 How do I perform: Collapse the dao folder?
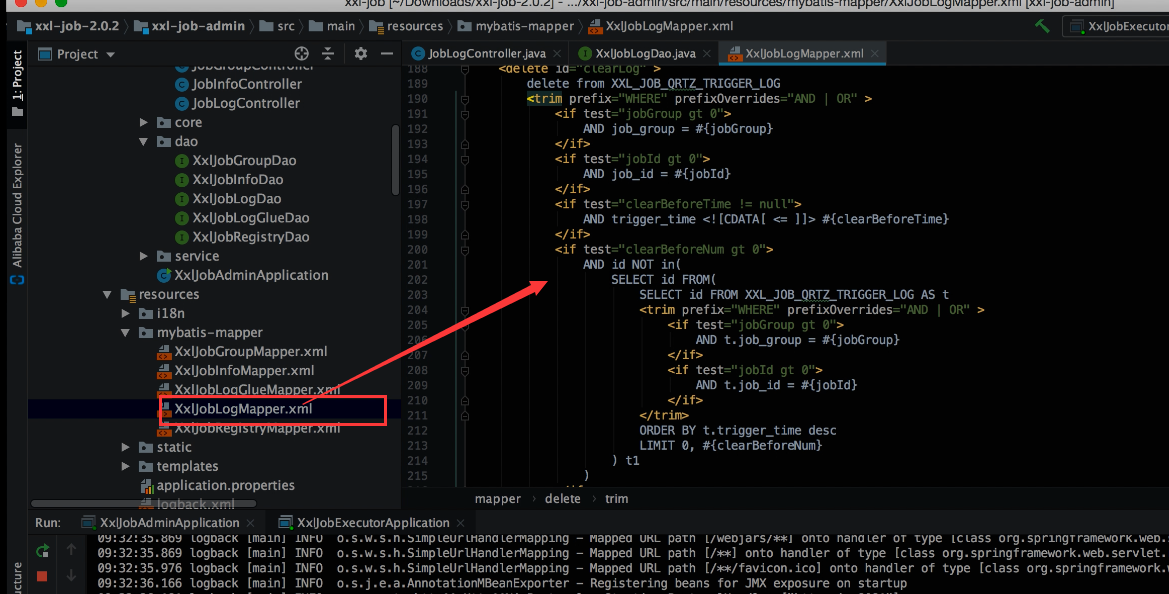144,142
